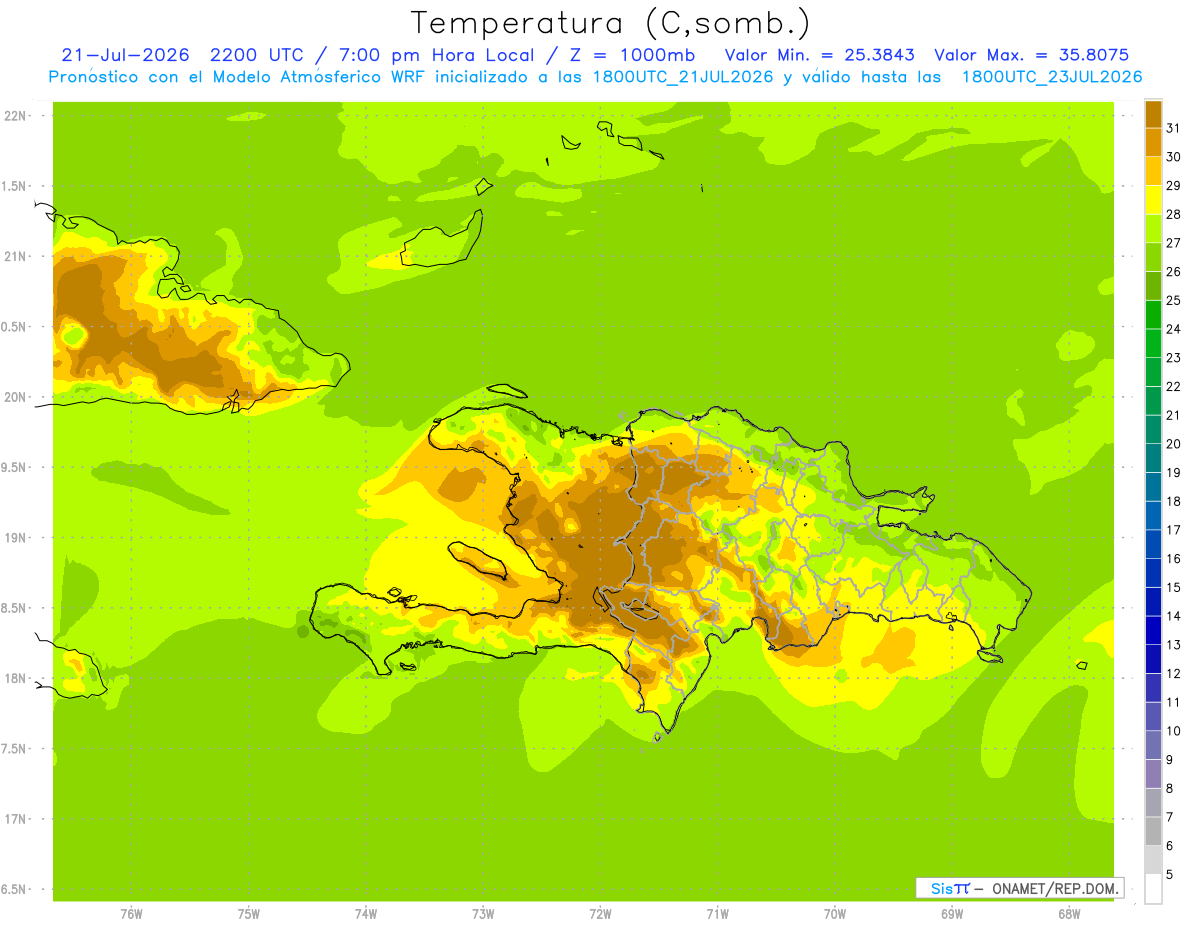Image resolution: width=1200 pixels, height=927 pixels.
Task: Pick the yellow band between the 28 and 29 labels
Action: [1153, 200]
